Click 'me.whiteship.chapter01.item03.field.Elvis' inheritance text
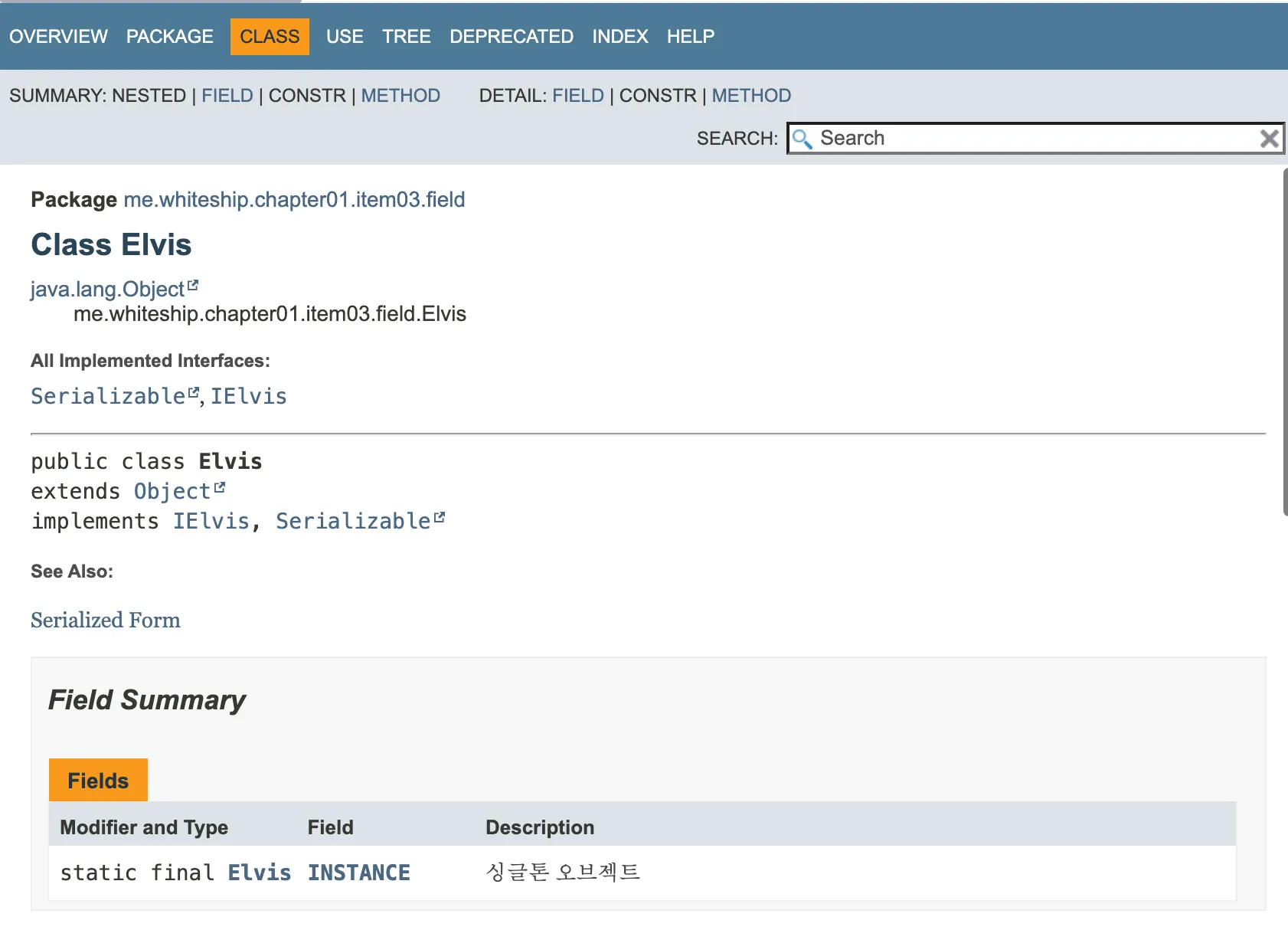Viewport: 1288px width, 930px height. [270, 314]
